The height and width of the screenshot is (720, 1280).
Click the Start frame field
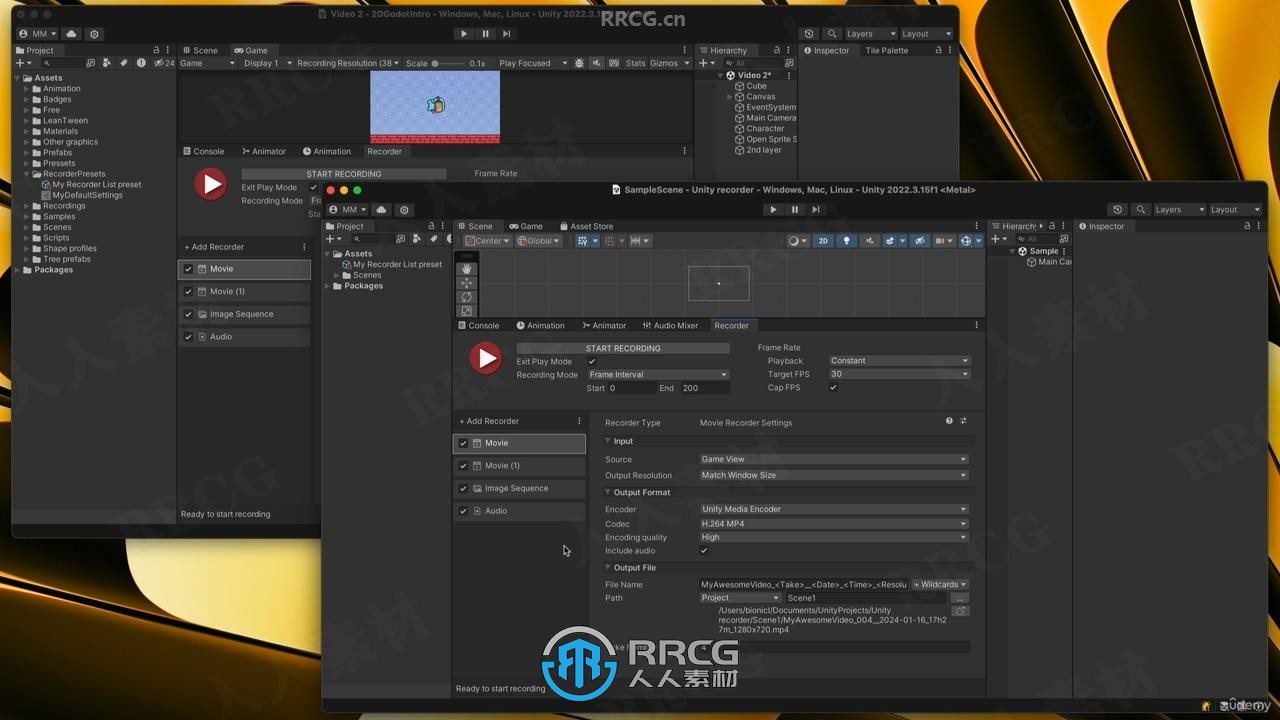tap(633, 388)
